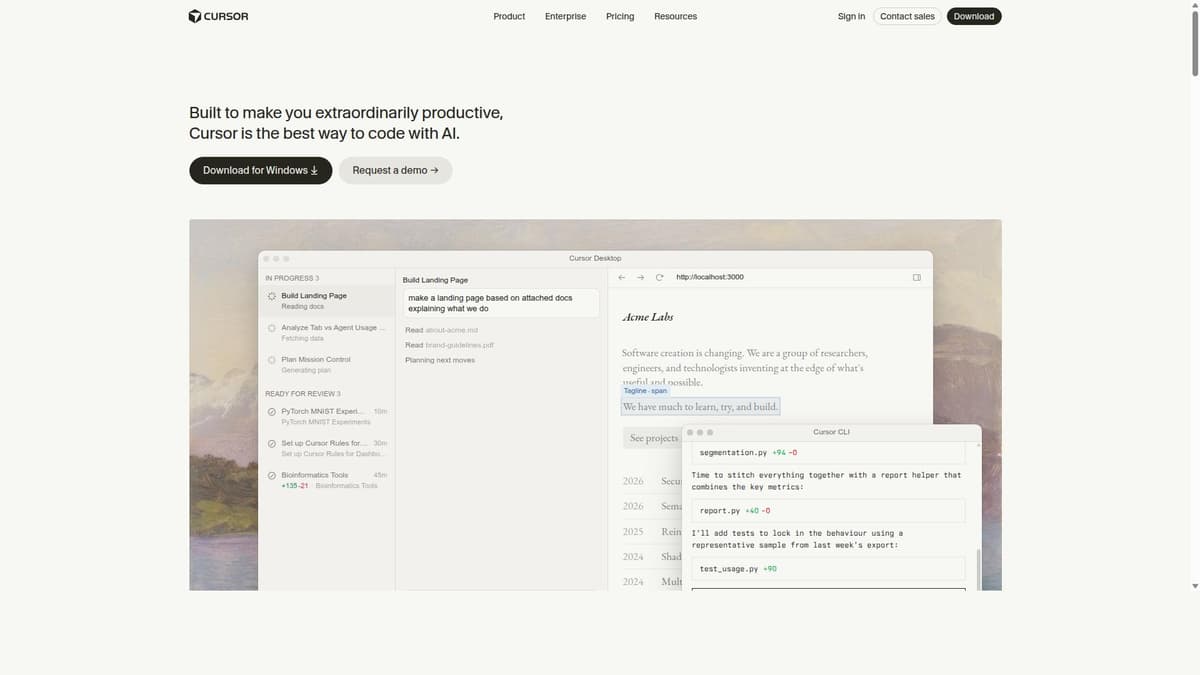Viewport: 1200px width, 675px height.
Task: Select Analyze Tab vs Agent Usage task
Action: pos(327,333)
